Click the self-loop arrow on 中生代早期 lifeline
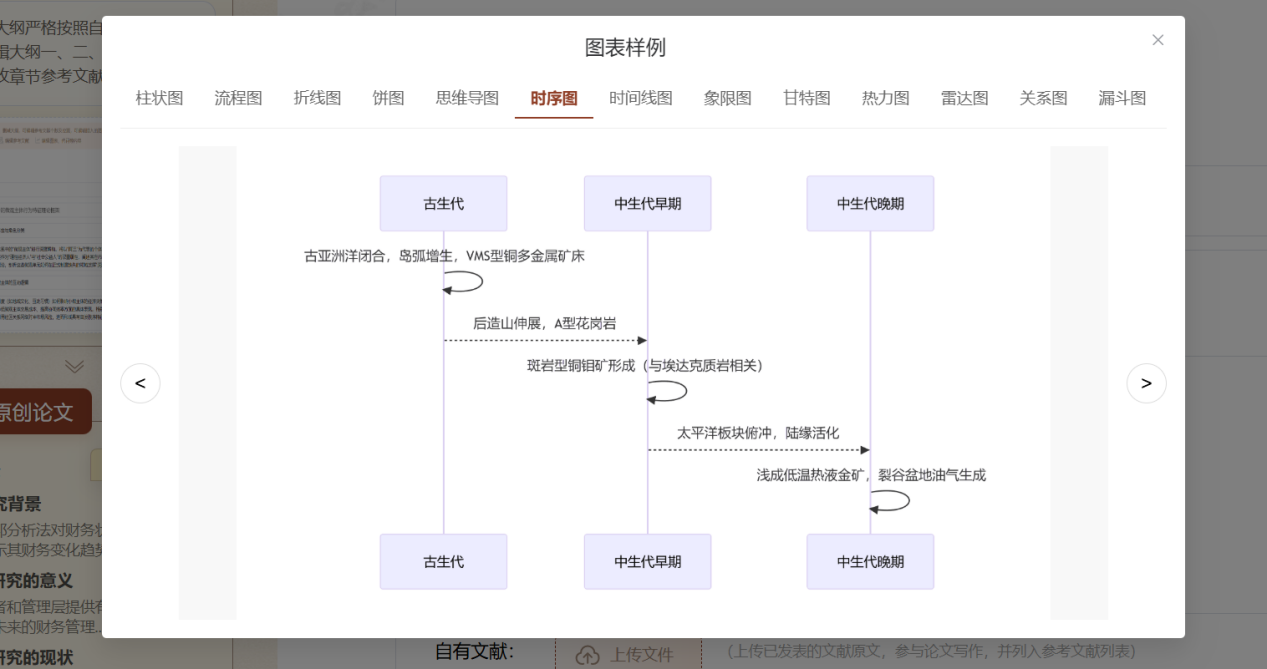The height and width of the screenshot is (669, 1267). click(667, 391)
